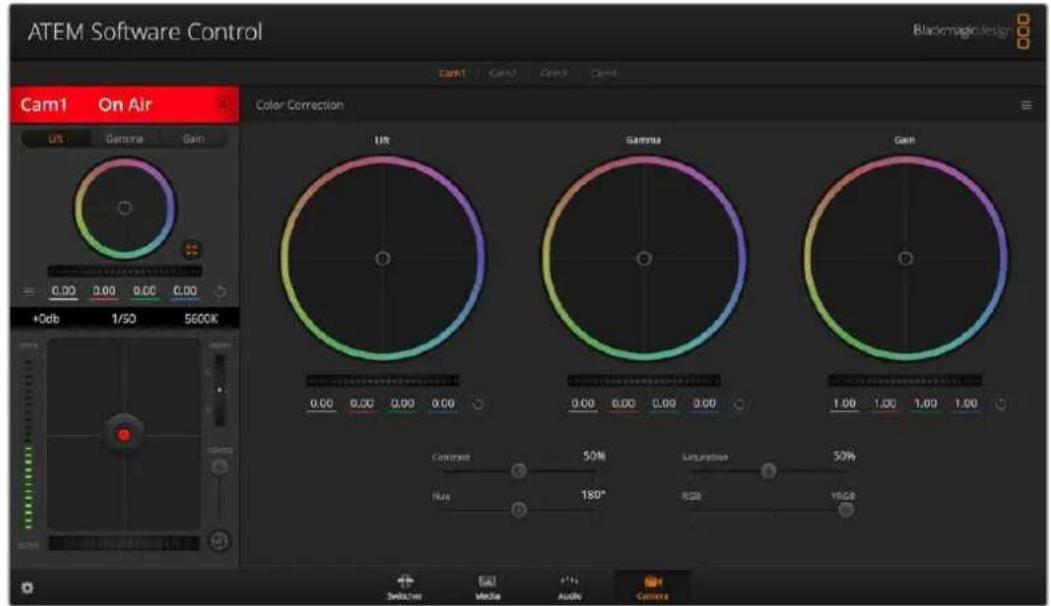
Task: Click the Lift red value field
Action: click(362, 404)
